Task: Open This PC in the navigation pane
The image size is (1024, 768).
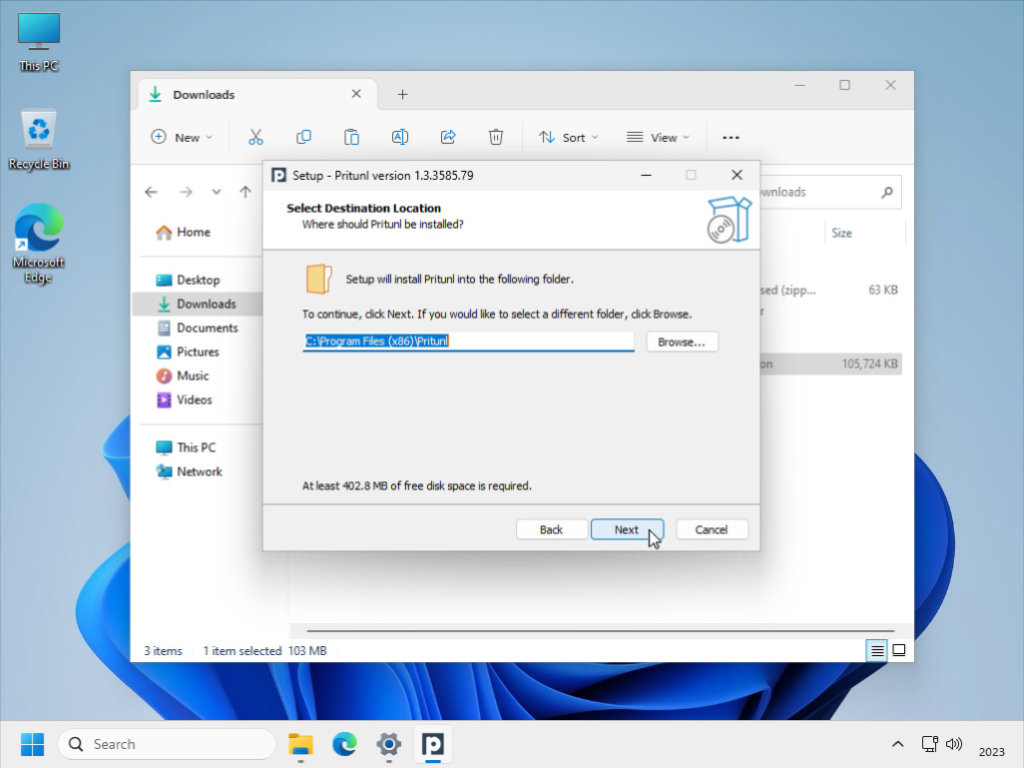Action: [x=185, y=447]
